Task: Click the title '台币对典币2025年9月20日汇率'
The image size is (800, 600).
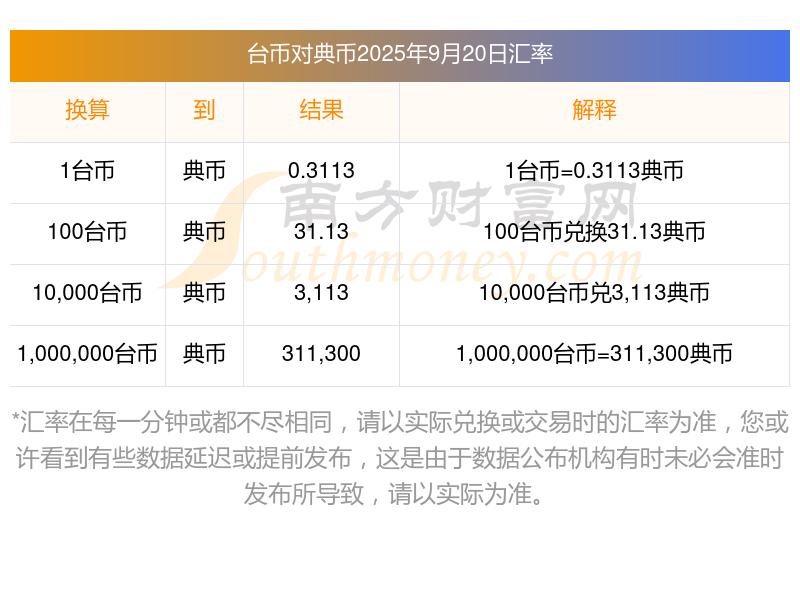Action: 400,54
